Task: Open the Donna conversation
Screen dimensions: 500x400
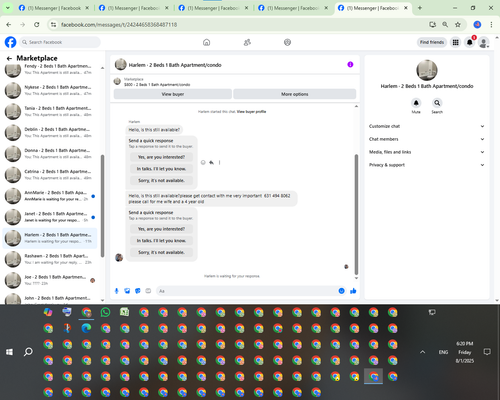Action: [x=50, y=154]
